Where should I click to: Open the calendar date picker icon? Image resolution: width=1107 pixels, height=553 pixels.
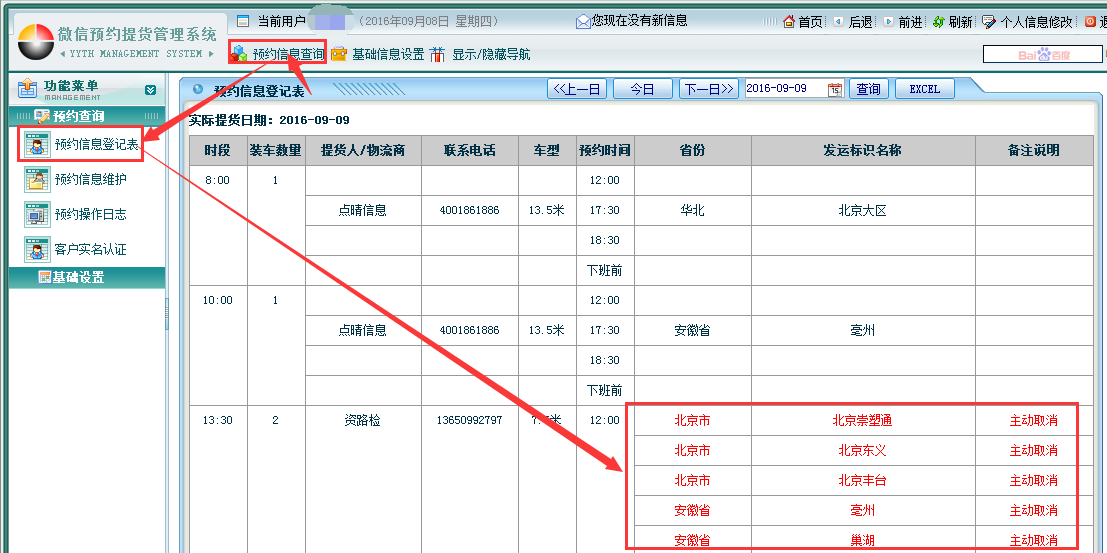[x=835, y=89]
